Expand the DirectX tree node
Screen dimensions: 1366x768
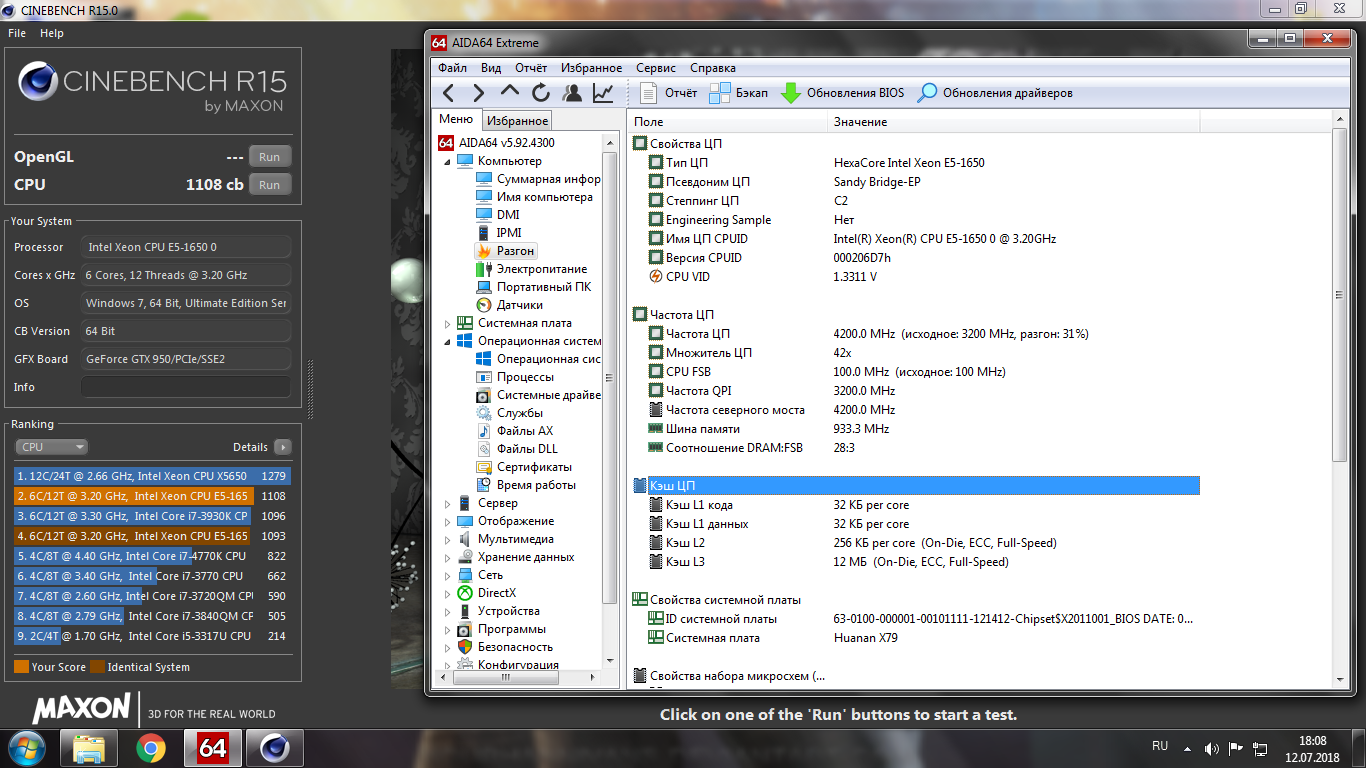448,593
